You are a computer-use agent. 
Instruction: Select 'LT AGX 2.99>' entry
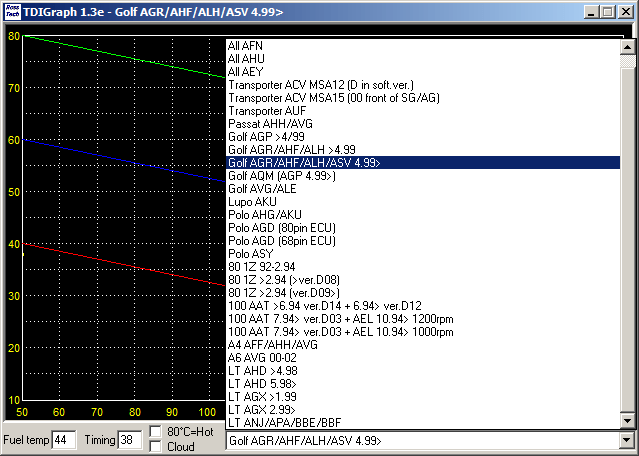[x=423, y=410]
